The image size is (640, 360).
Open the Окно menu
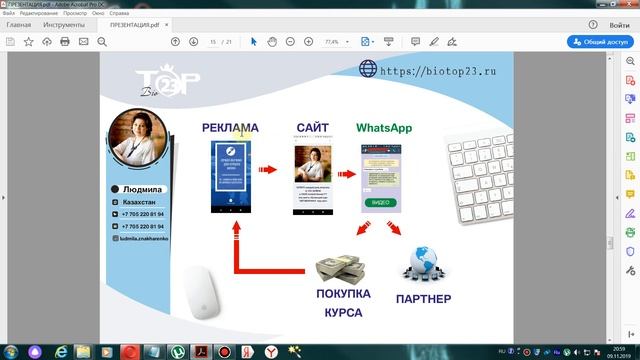coord(98,13)
